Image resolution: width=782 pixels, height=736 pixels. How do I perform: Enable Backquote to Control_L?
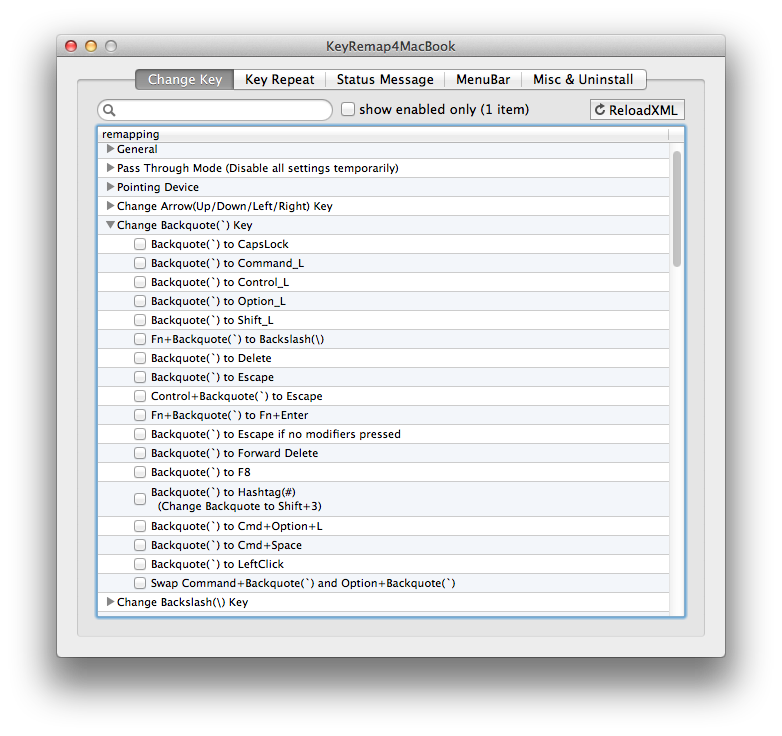point(140,282)
